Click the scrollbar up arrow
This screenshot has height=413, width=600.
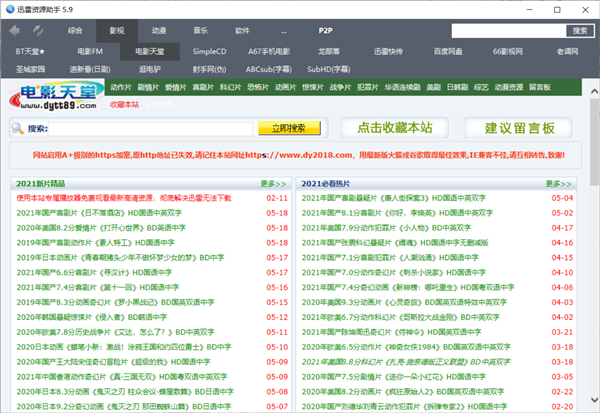[594, 91]
